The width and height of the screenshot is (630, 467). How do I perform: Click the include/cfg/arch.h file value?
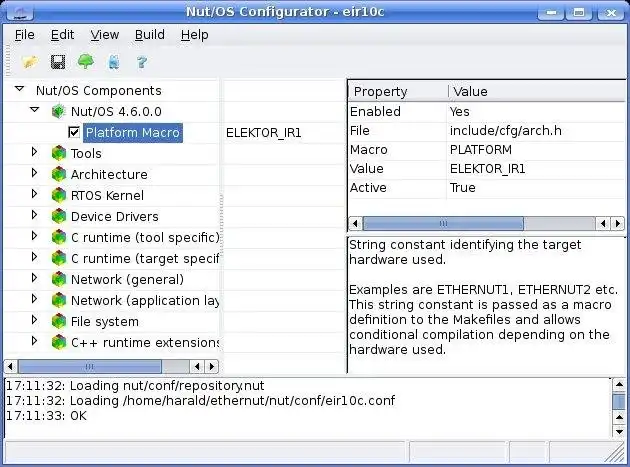[x=505, y=131]
